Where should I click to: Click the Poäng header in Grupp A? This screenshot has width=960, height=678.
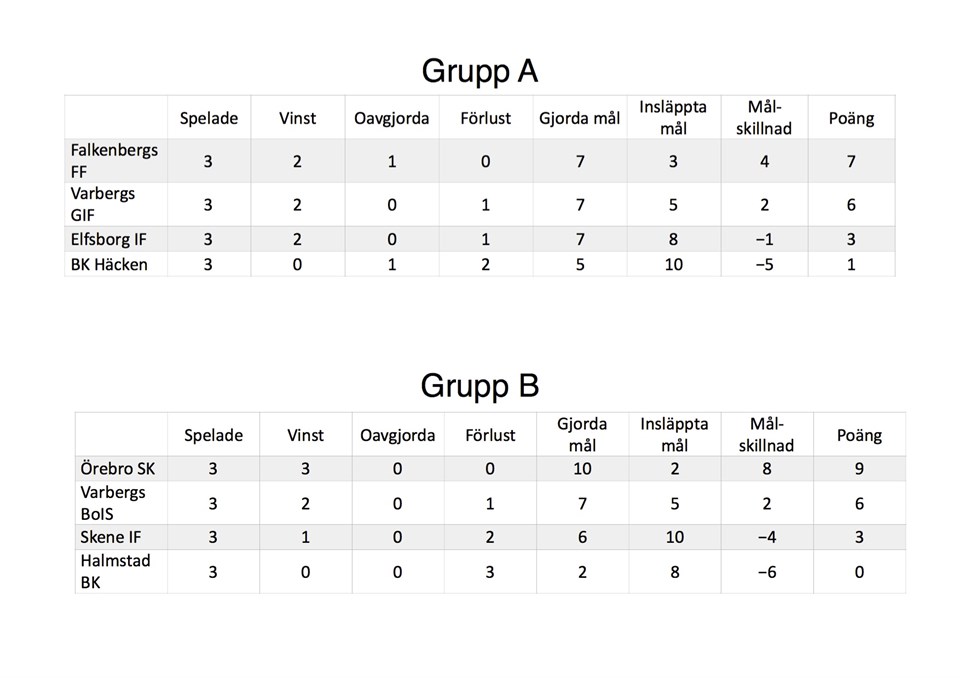[851, 118]
